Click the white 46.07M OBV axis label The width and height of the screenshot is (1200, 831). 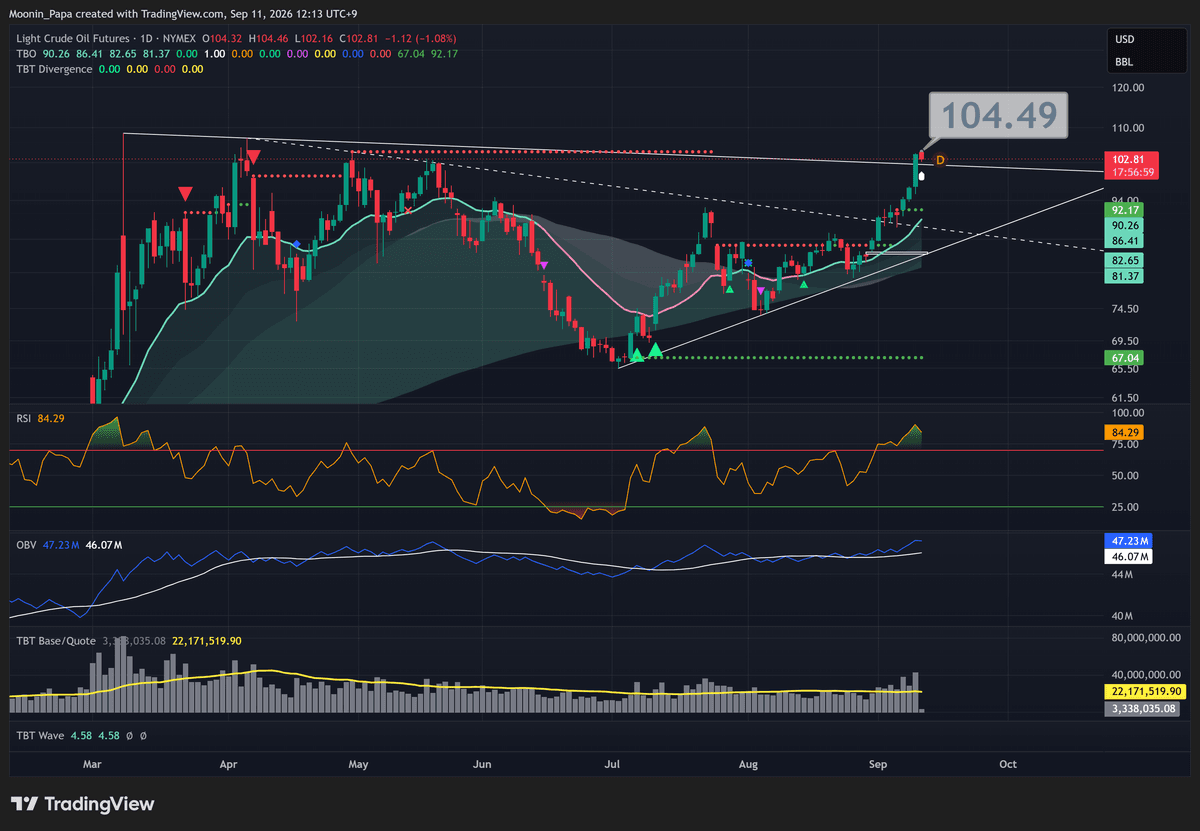click(x=1129, y=556)
